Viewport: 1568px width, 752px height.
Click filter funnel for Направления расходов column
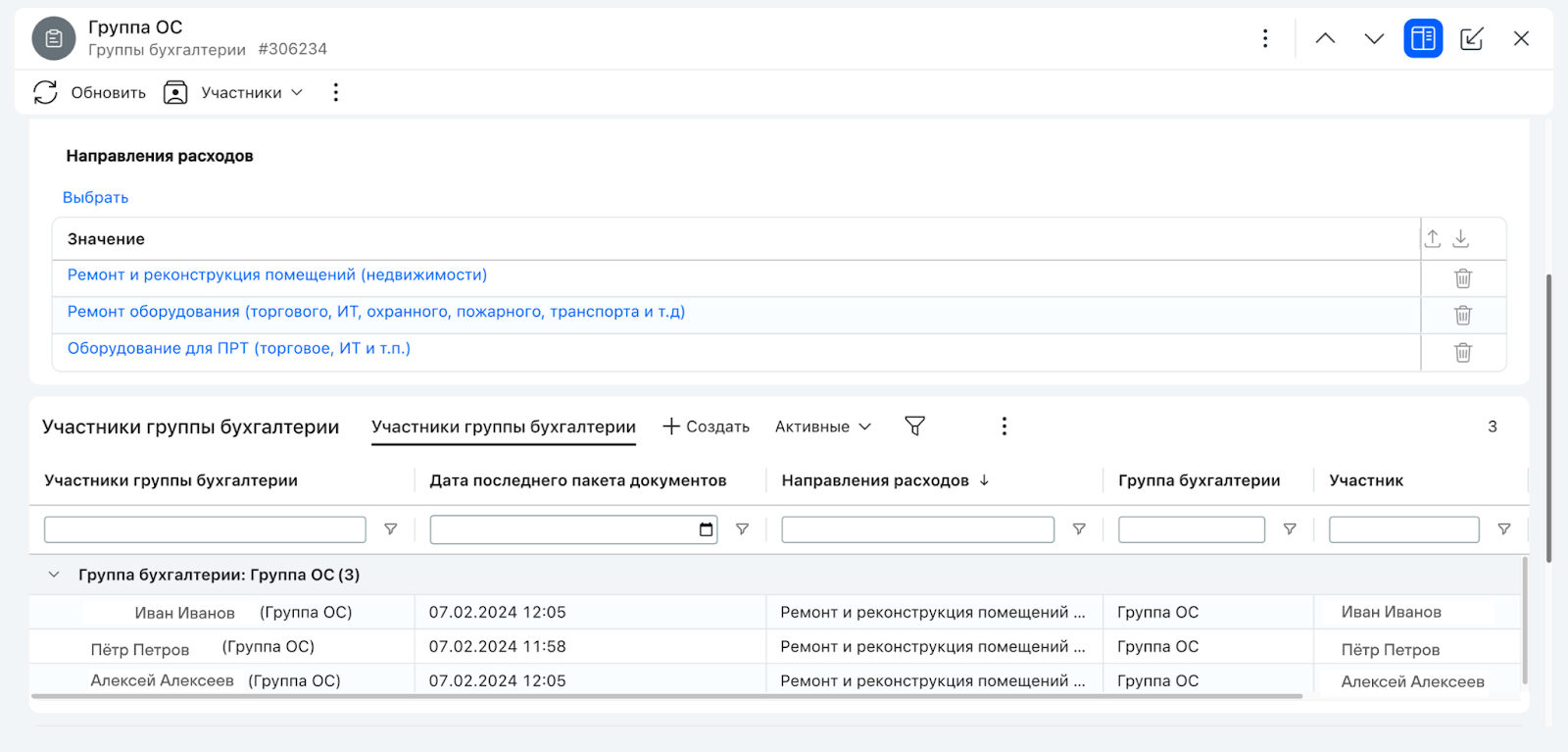1079,529
